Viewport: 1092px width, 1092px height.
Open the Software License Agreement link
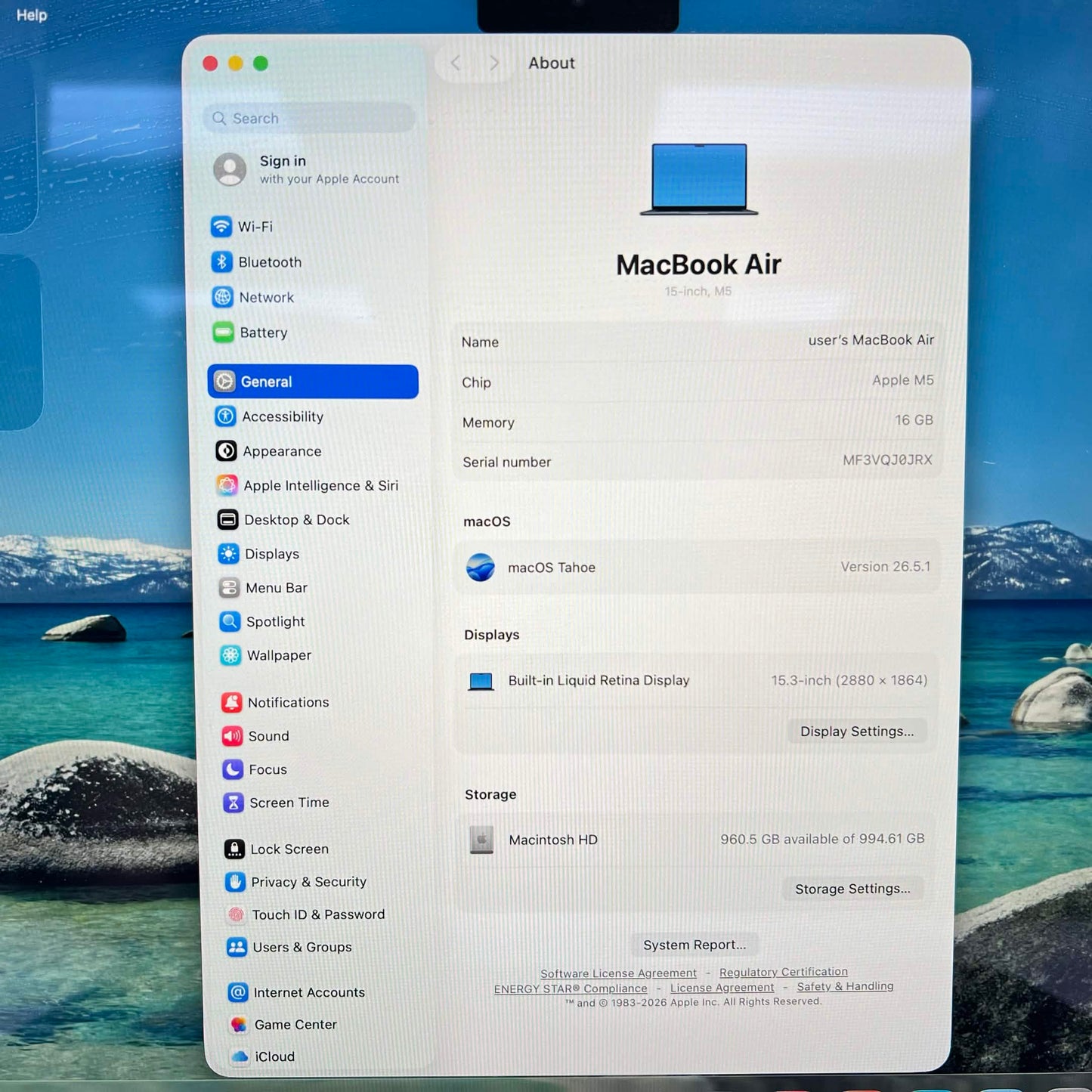[618, 973]
